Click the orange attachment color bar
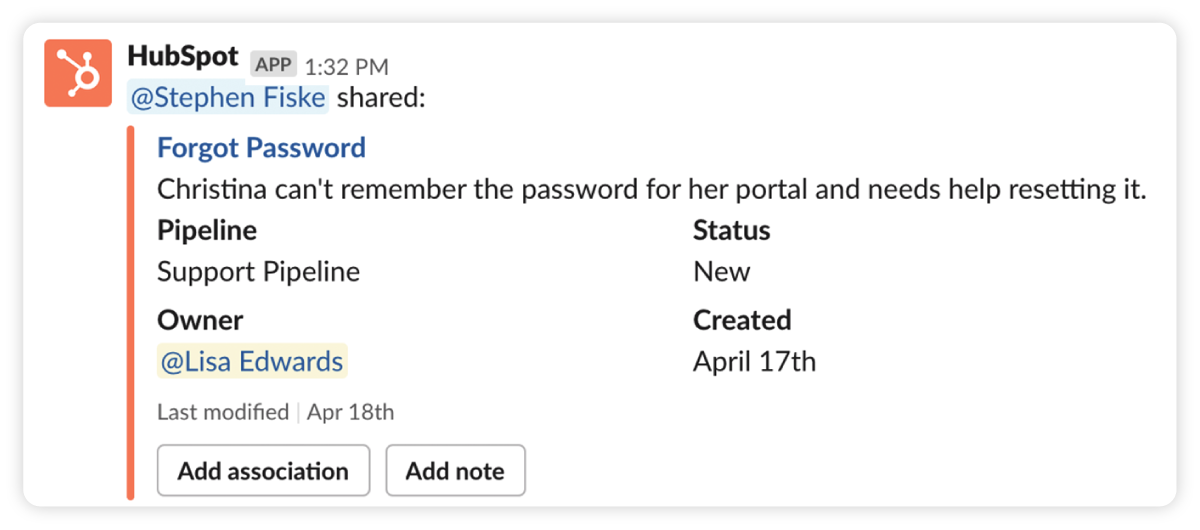This screenshot has width=1200, height=530. 130,312
